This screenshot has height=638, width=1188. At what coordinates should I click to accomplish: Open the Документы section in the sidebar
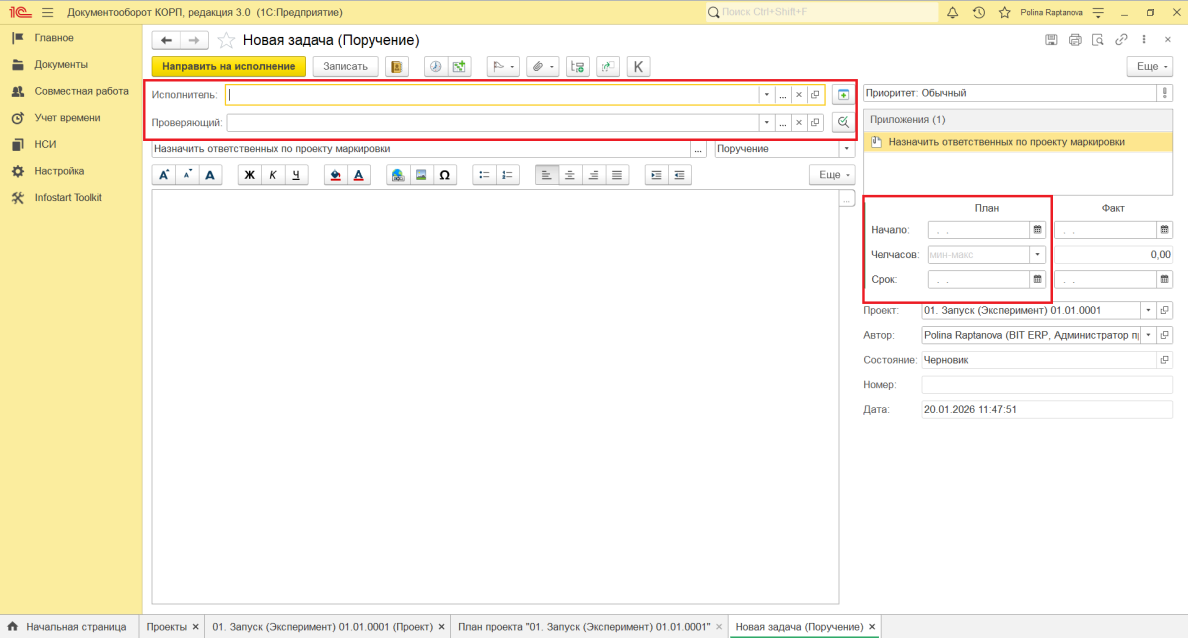click(61, 64)
